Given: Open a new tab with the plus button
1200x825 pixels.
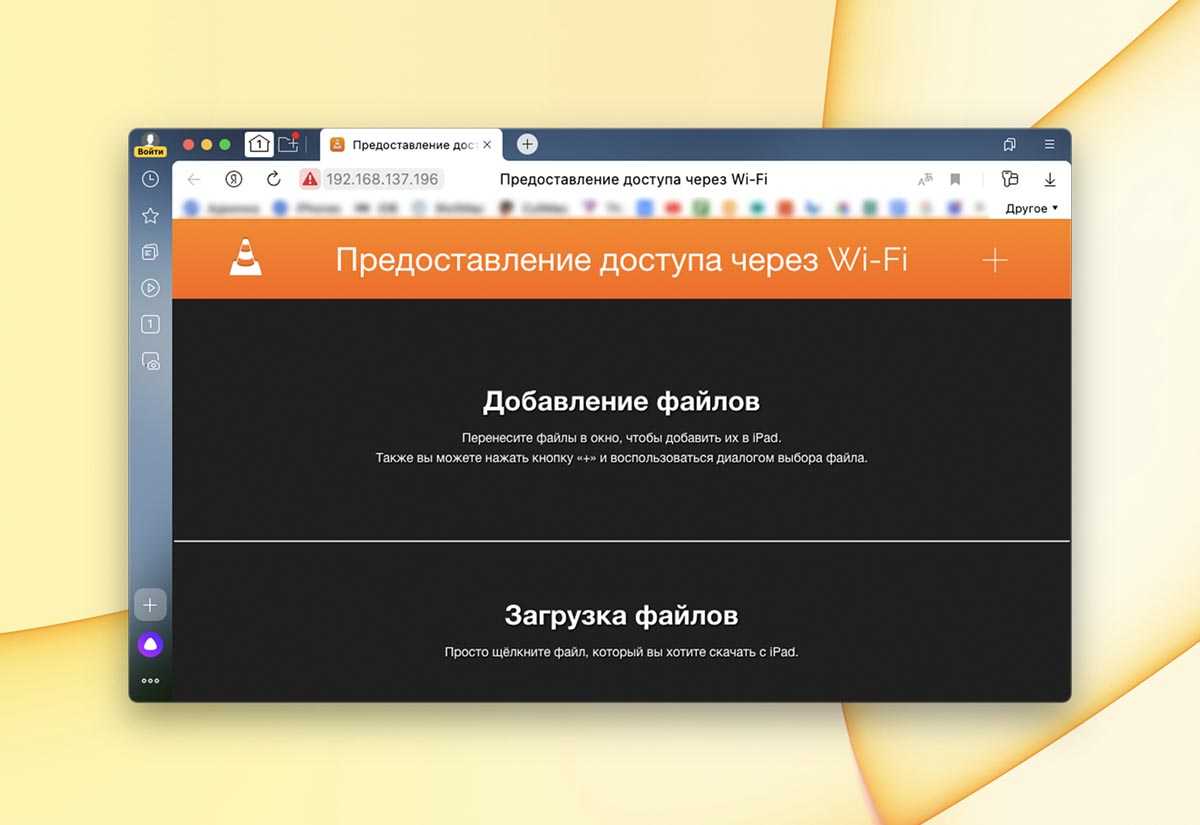Looking at the screenshot, I should click(527, 144).
